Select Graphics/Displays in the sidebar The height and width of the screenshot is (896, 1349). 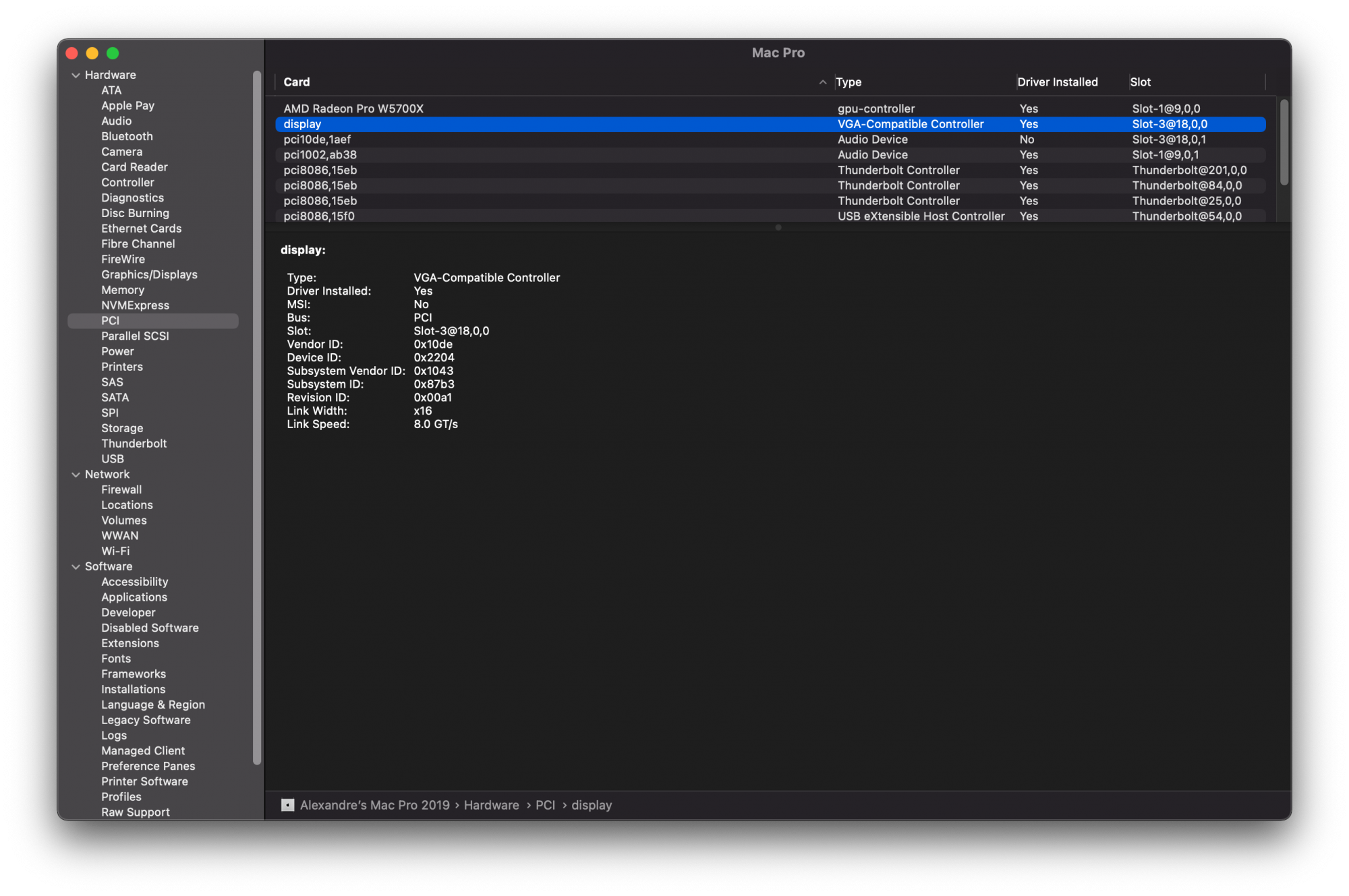coord(149,274)
